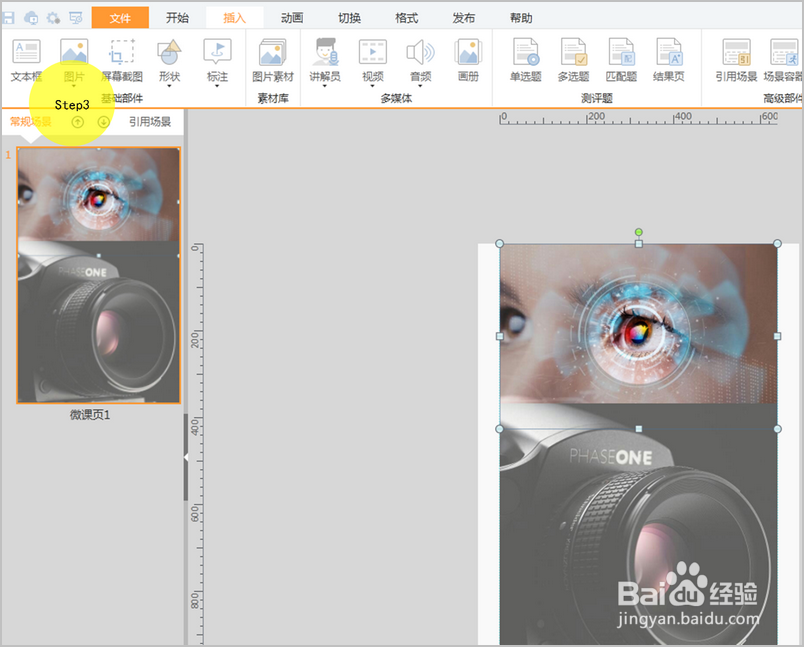Expand the 标注 dropdown arrow
804x647 pixels.
(x=217, y=86)
